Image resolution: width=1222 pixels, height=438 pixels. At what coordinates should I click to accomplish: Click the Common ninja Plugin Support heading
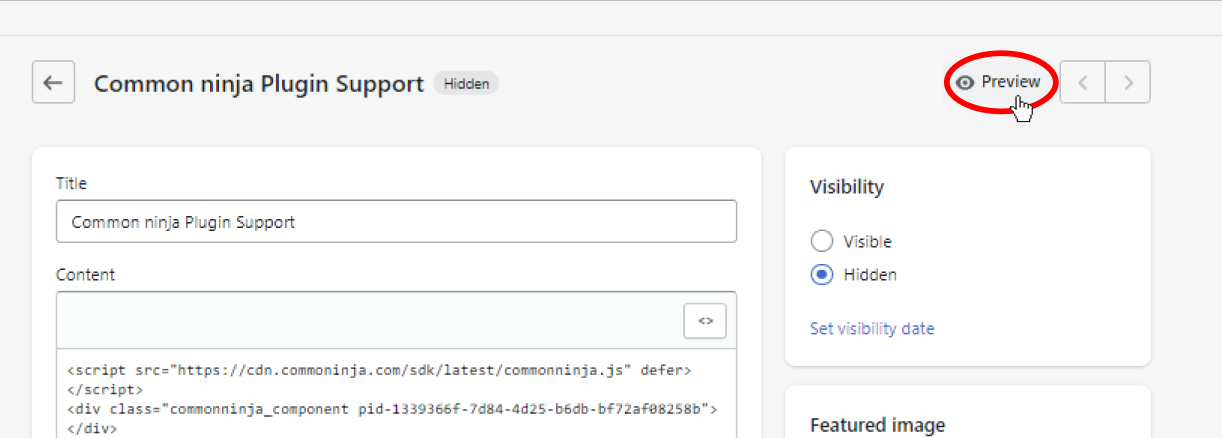click(x=259, y=84)
